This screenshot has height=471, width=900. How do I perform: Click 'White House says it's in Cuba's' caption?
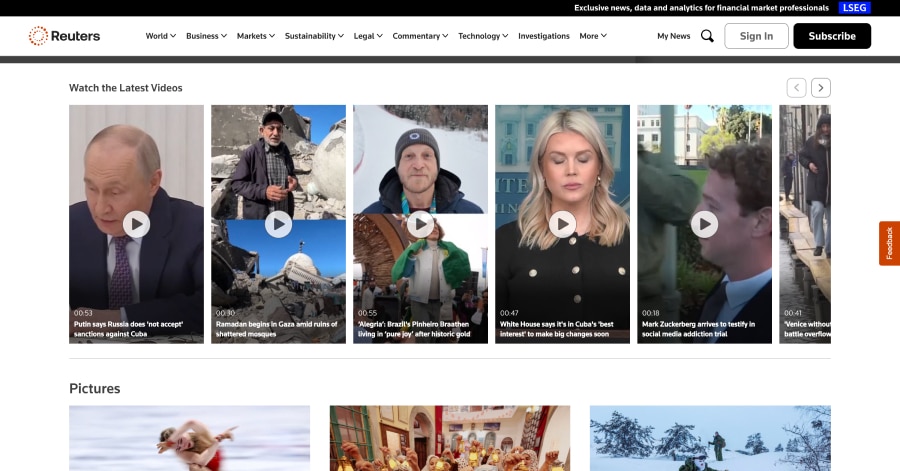point(557,329)
